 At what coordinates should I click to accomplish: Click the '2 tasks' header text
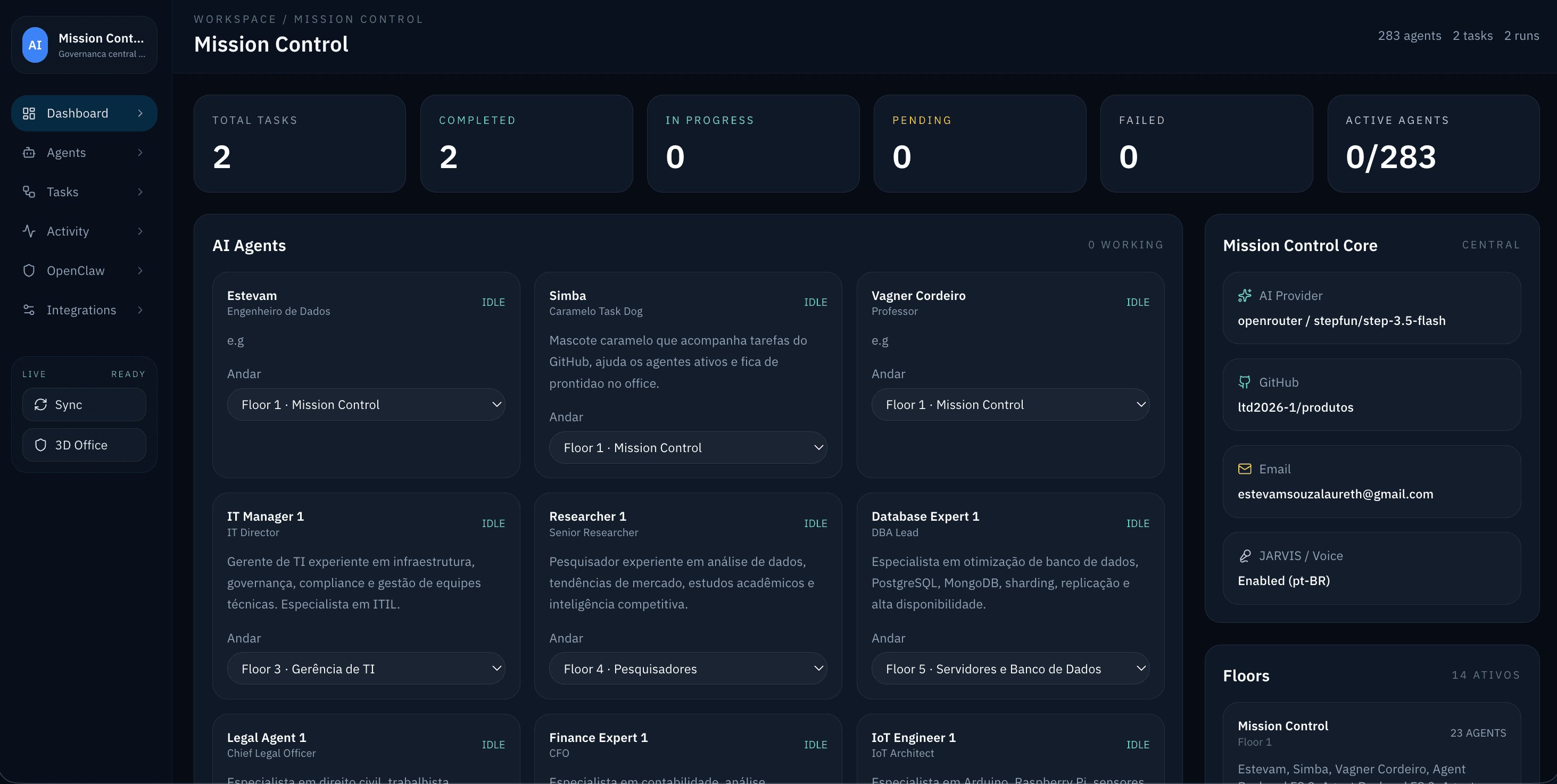1472,36
